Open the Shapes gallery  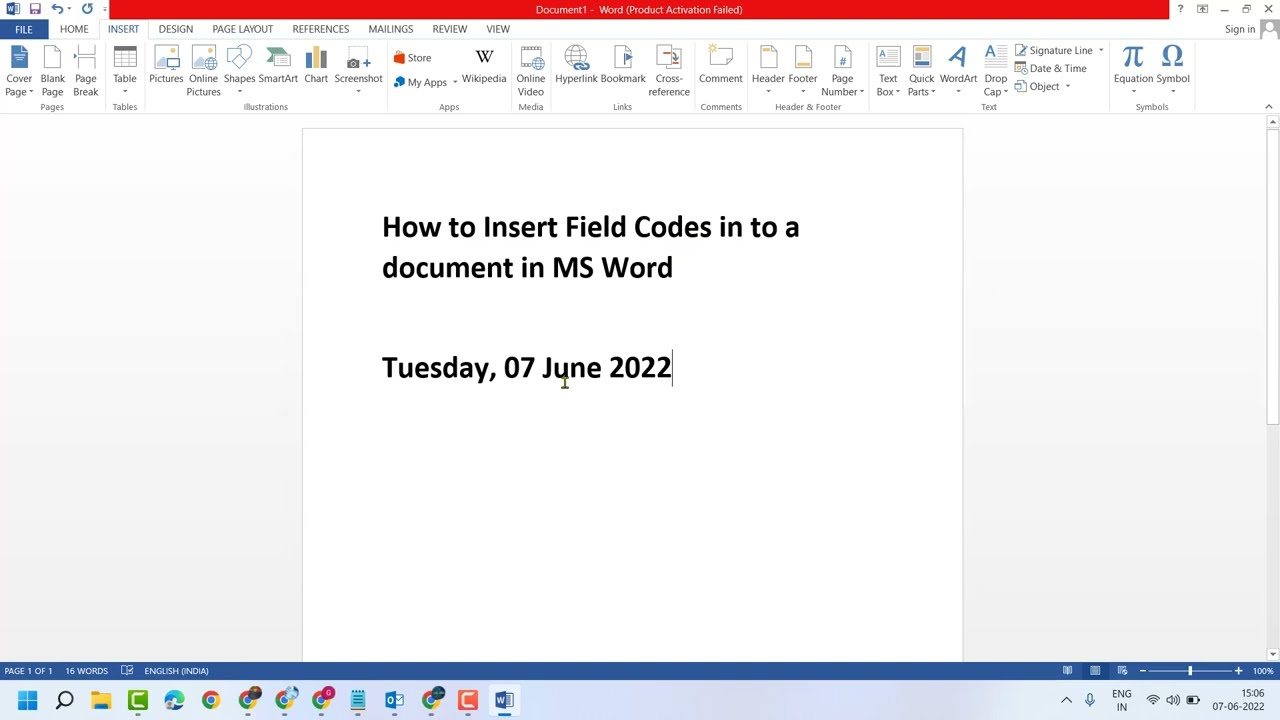tap(239, 71)
